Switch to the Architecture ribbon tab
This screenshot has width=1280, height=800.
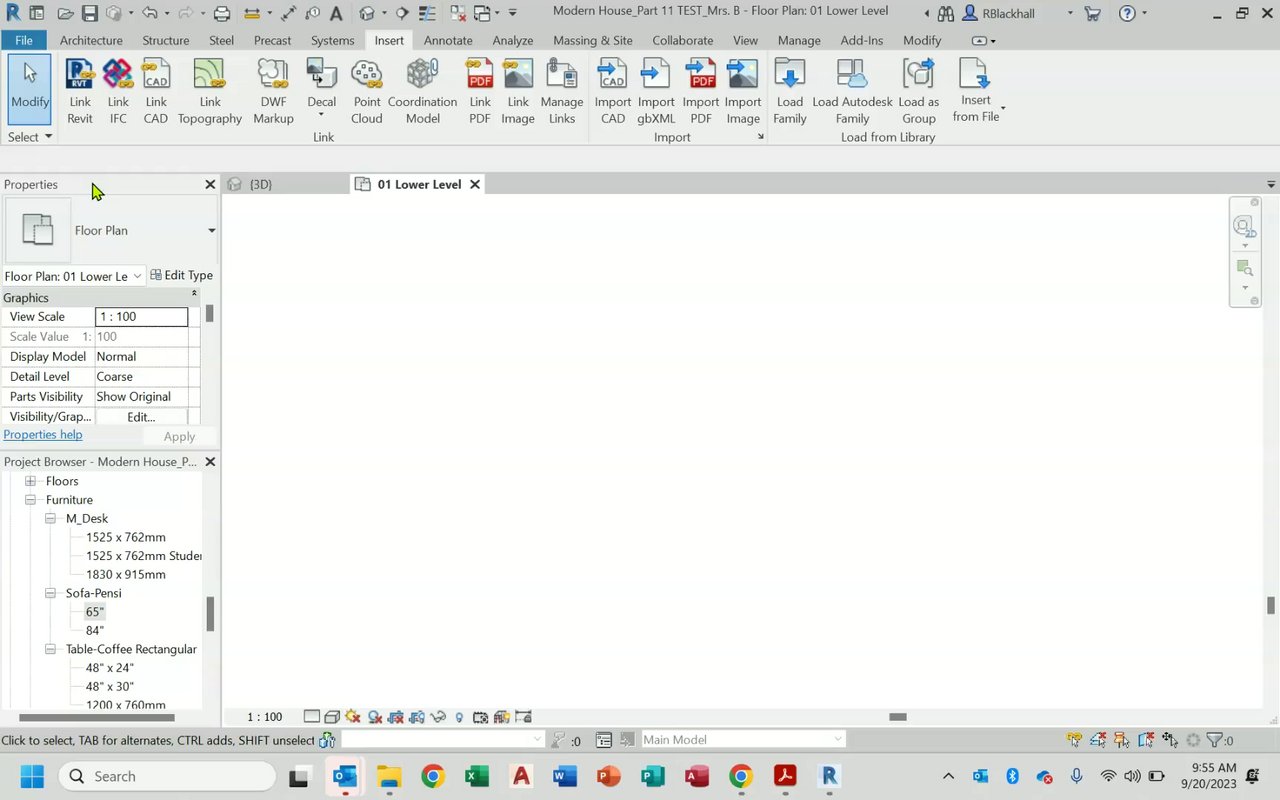click(x=91, y=40)
